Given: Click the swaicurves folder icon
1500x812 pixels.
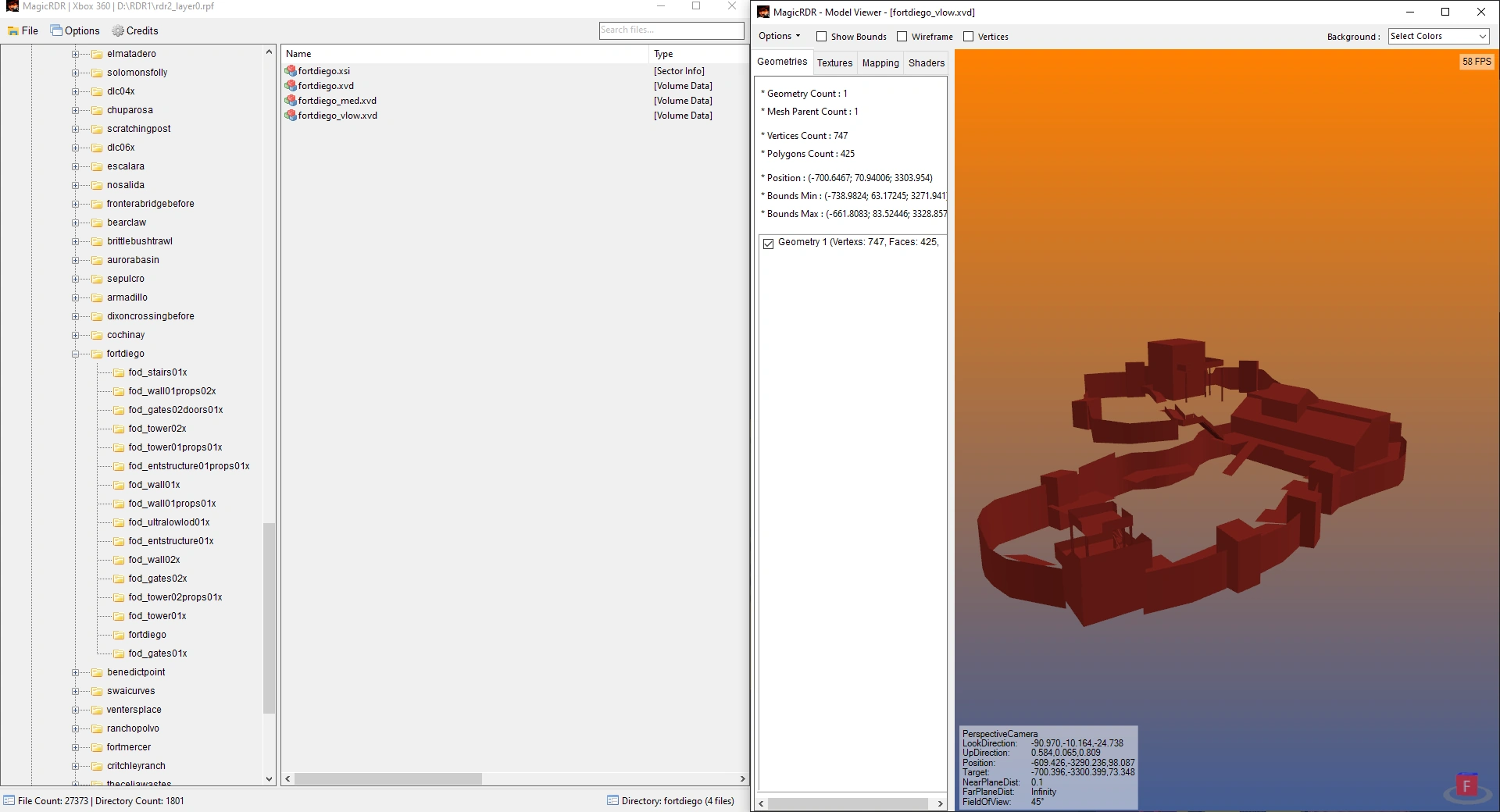Looking at the screenshot, I should coord(97,691).
